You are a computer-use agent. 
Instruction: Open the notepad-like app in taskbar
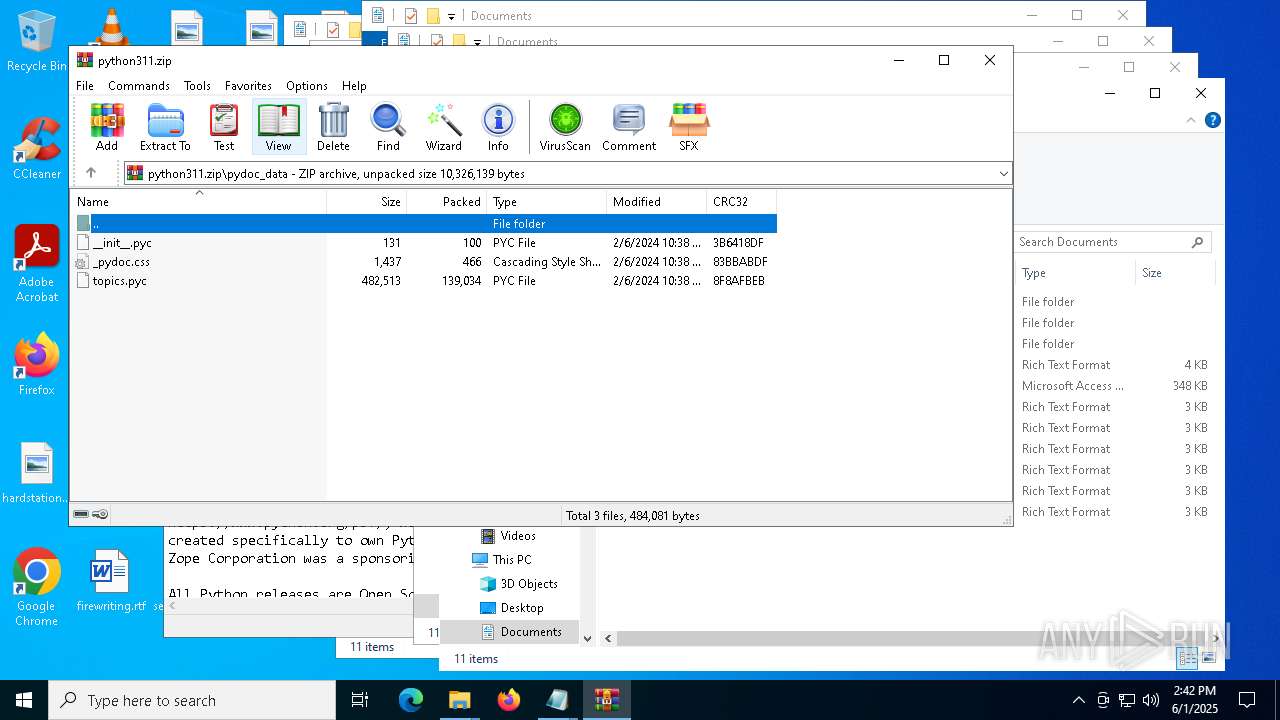coord(558,700)
